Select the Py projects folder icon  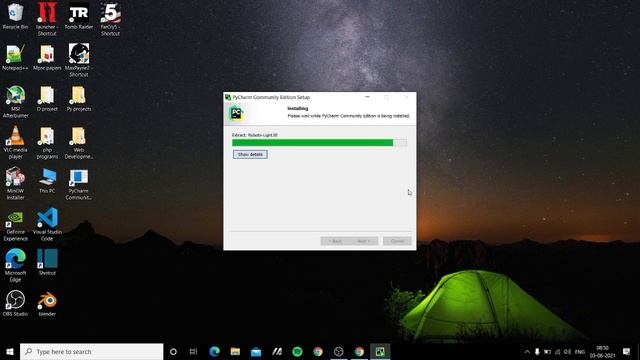pyautogui.click(x=79, y=99)
